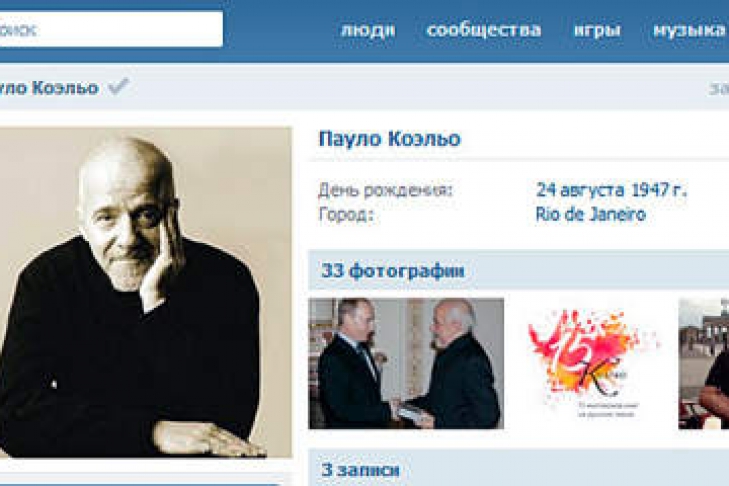This screenshot has width=729, height=486.
Task: Select the Пауло Коэльо profile name heading
Action: click(x=390, y=139)
